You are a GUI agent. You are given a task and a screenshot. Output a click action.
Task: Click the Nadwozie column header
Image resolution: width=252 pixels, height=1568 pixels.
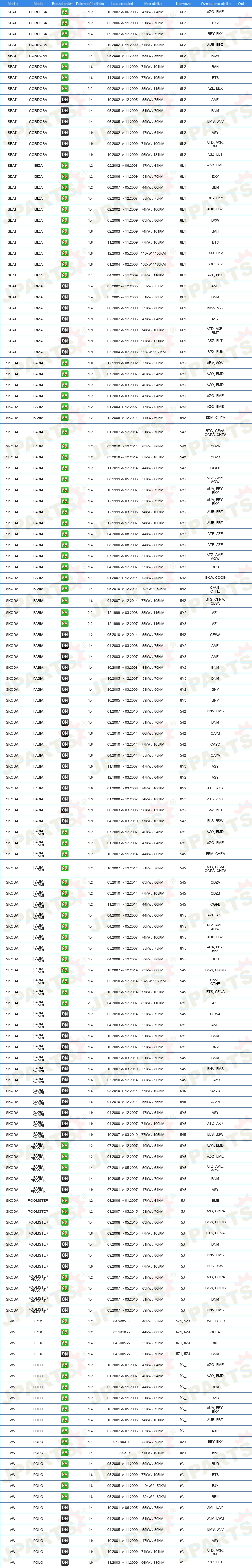coord(183,3)
